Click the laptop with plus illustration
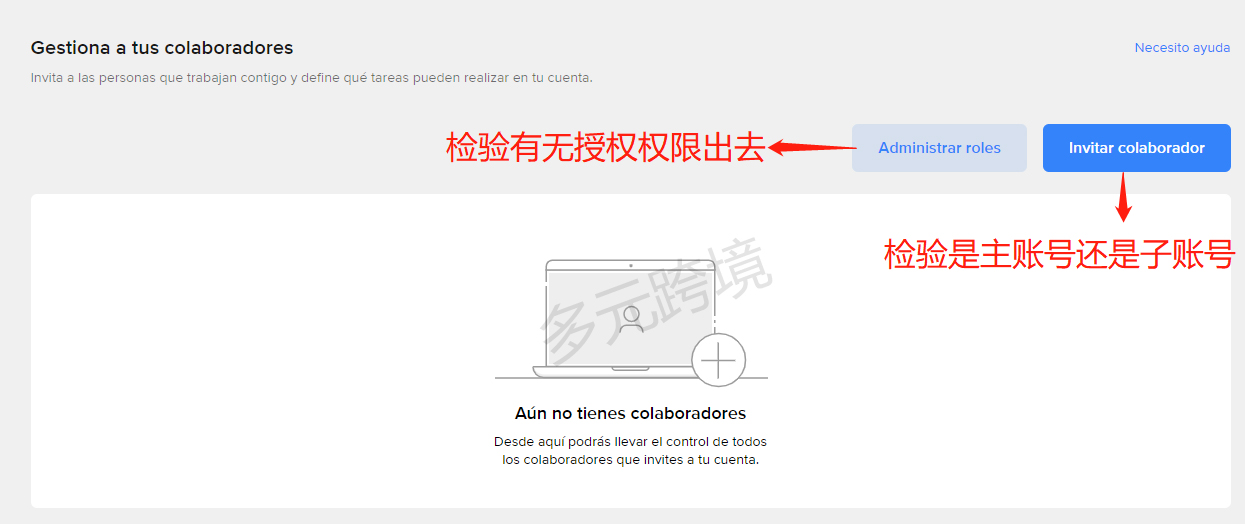1245x524 pixels. tap(631, 323)
